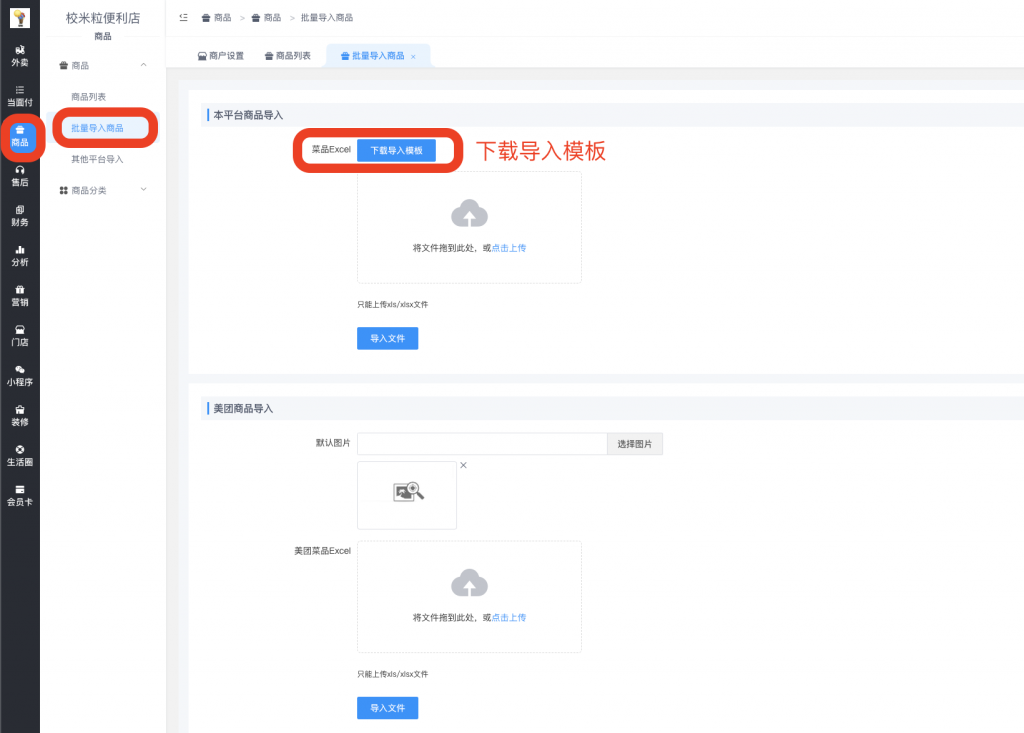Open the 分析 analytics icon
This screenshot has width=1024, height=733.
coord(20,255)
